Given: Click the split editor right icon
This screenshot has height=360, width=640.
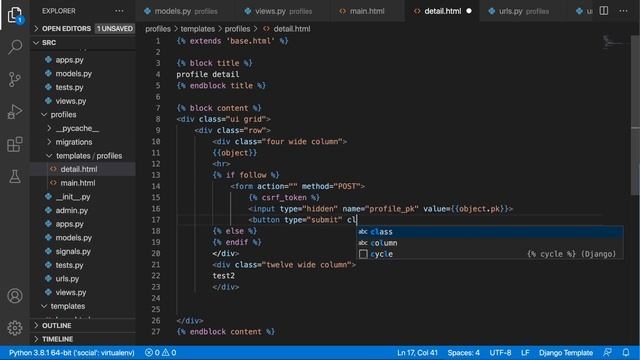Looking at the screenshot, I should (x=604, y=11).
